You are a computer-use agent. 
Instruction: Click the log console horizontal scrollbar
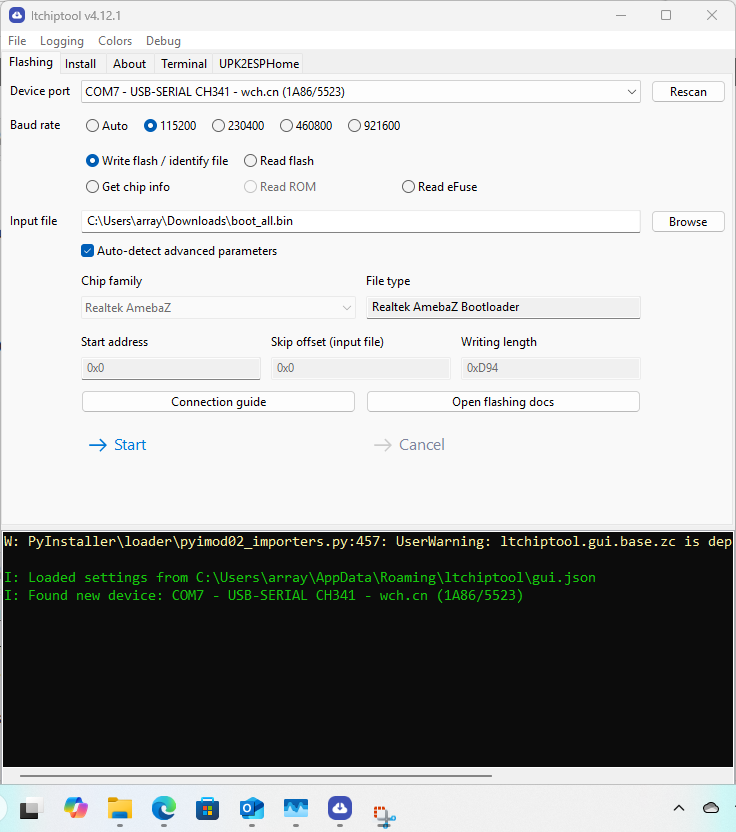pos(256,776)
